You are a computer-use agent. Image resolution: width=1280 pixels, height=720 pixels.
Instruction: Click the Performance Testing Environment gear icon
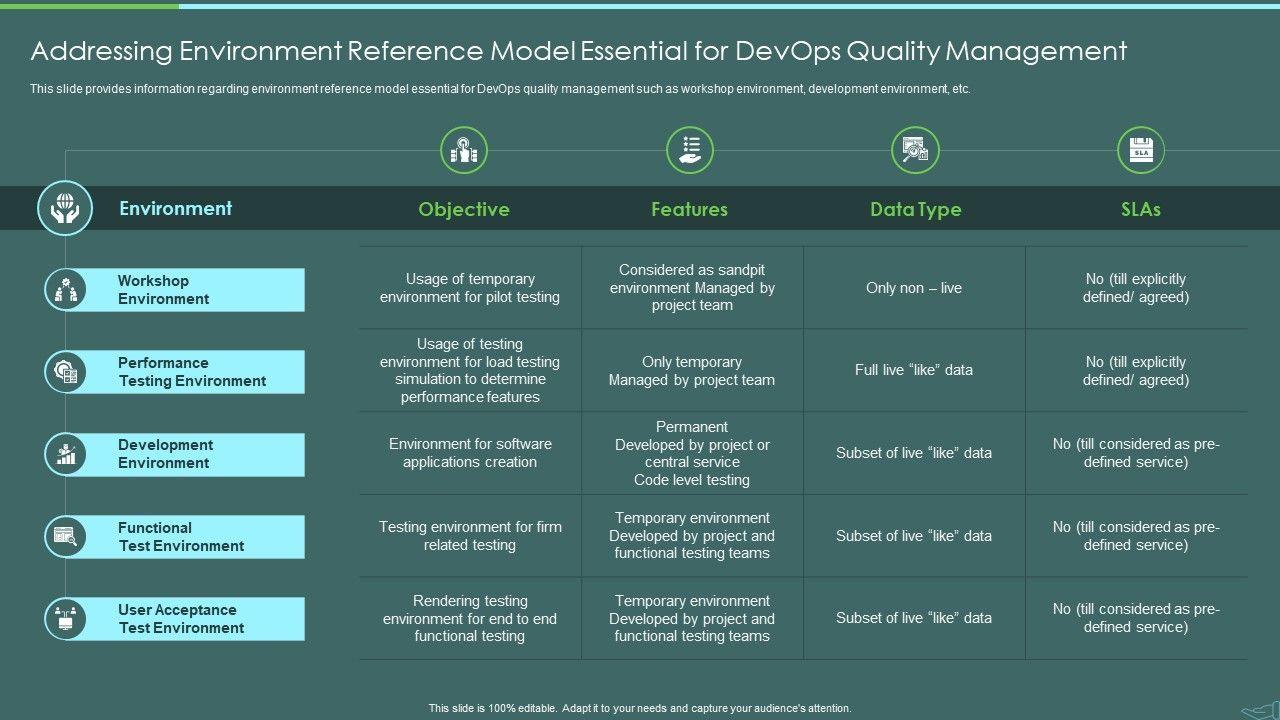point(66,372)
